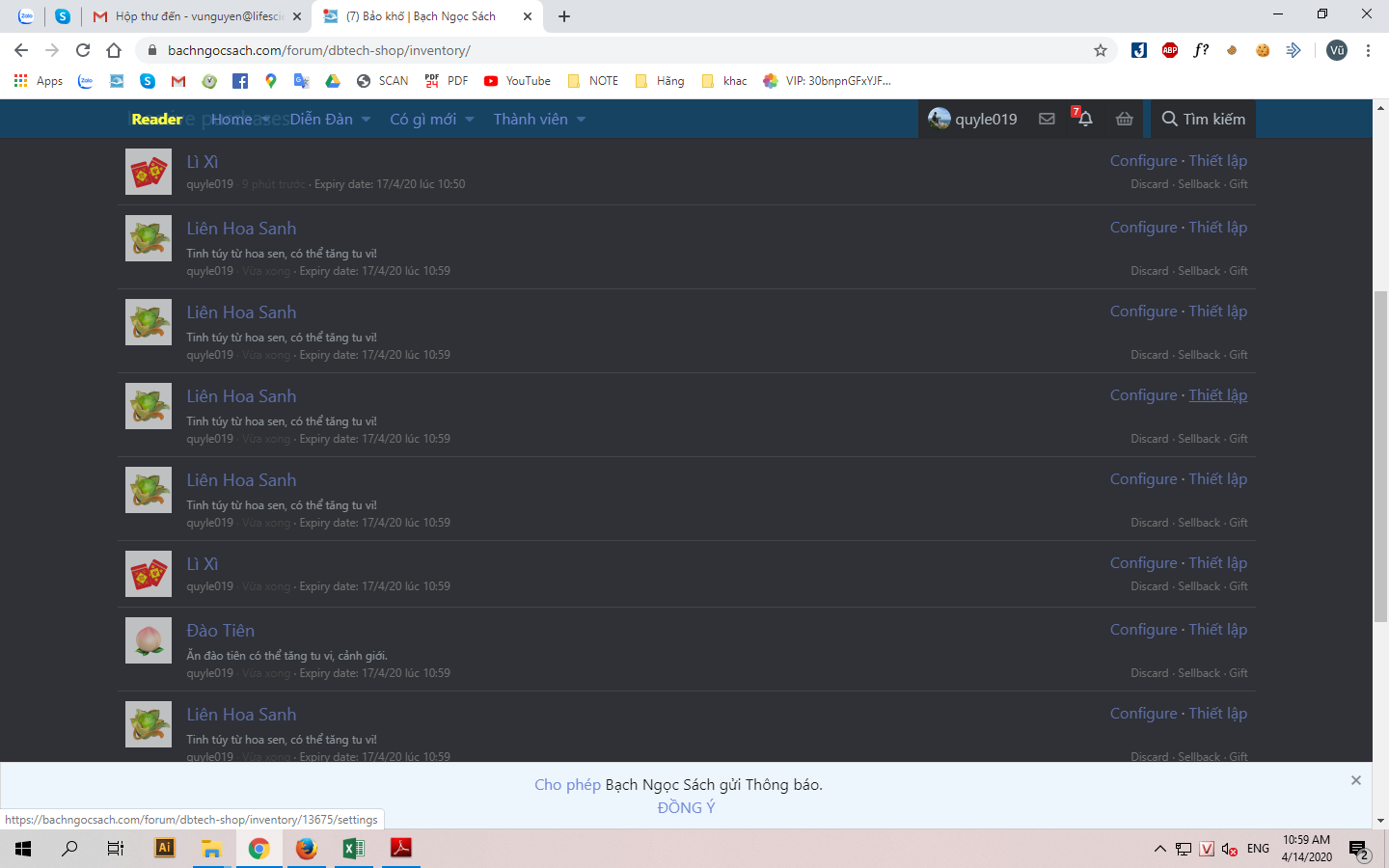This screenshot has width=1389, height=868.
Task: Open the AdBlock Plus extension icon
Action: click(1170, 50)
